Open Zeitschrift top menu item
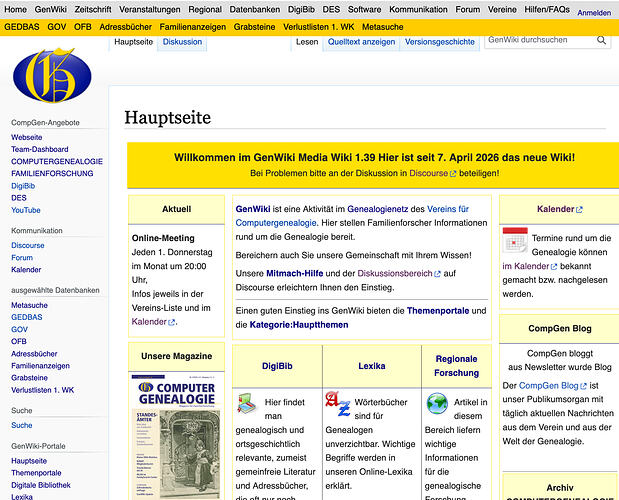Image resolution: width=619 pixels, height=500 pixels. [x=93, y=9]
